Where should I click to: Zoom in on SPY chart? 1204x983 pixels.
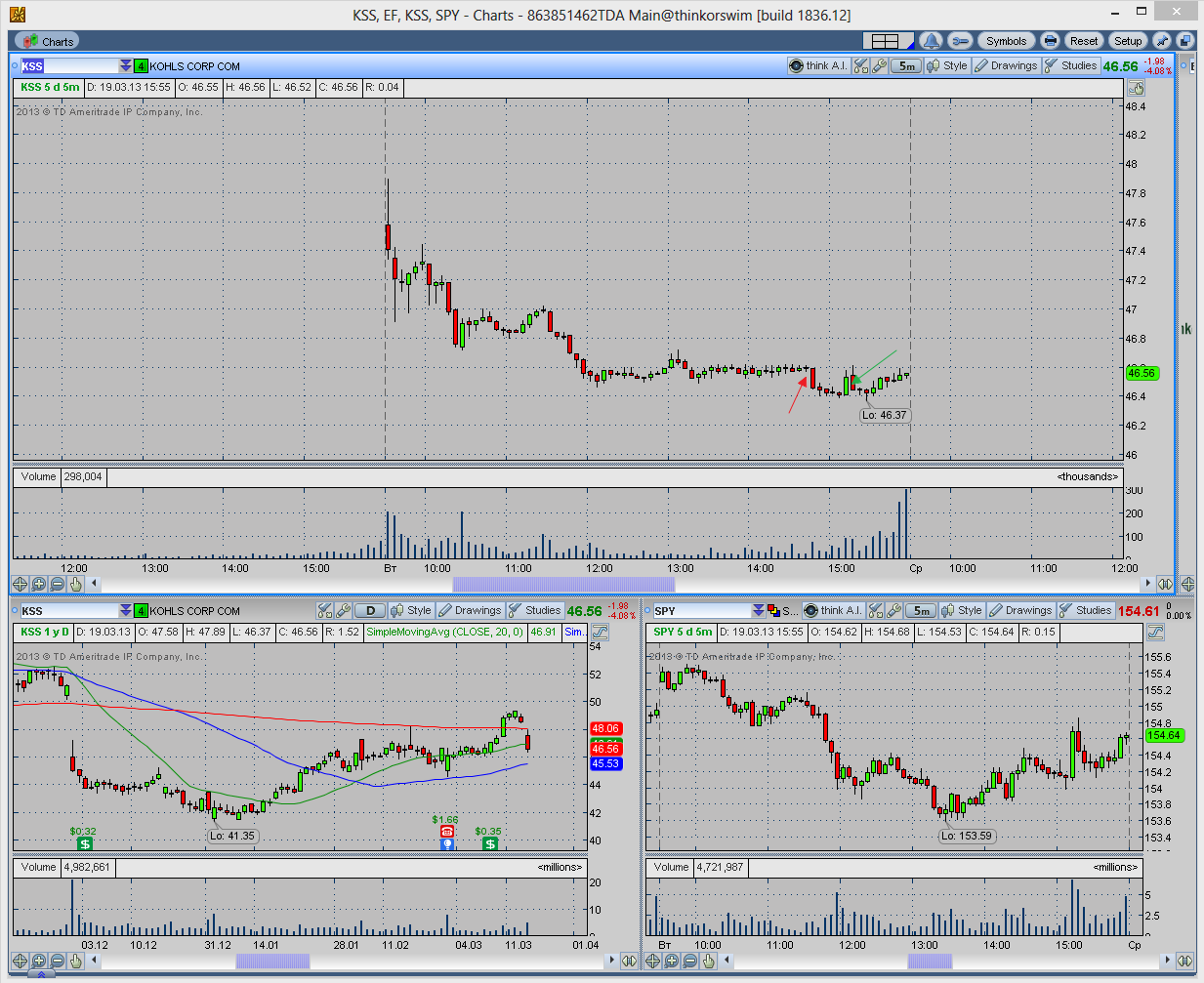click(x=671, y=961)
